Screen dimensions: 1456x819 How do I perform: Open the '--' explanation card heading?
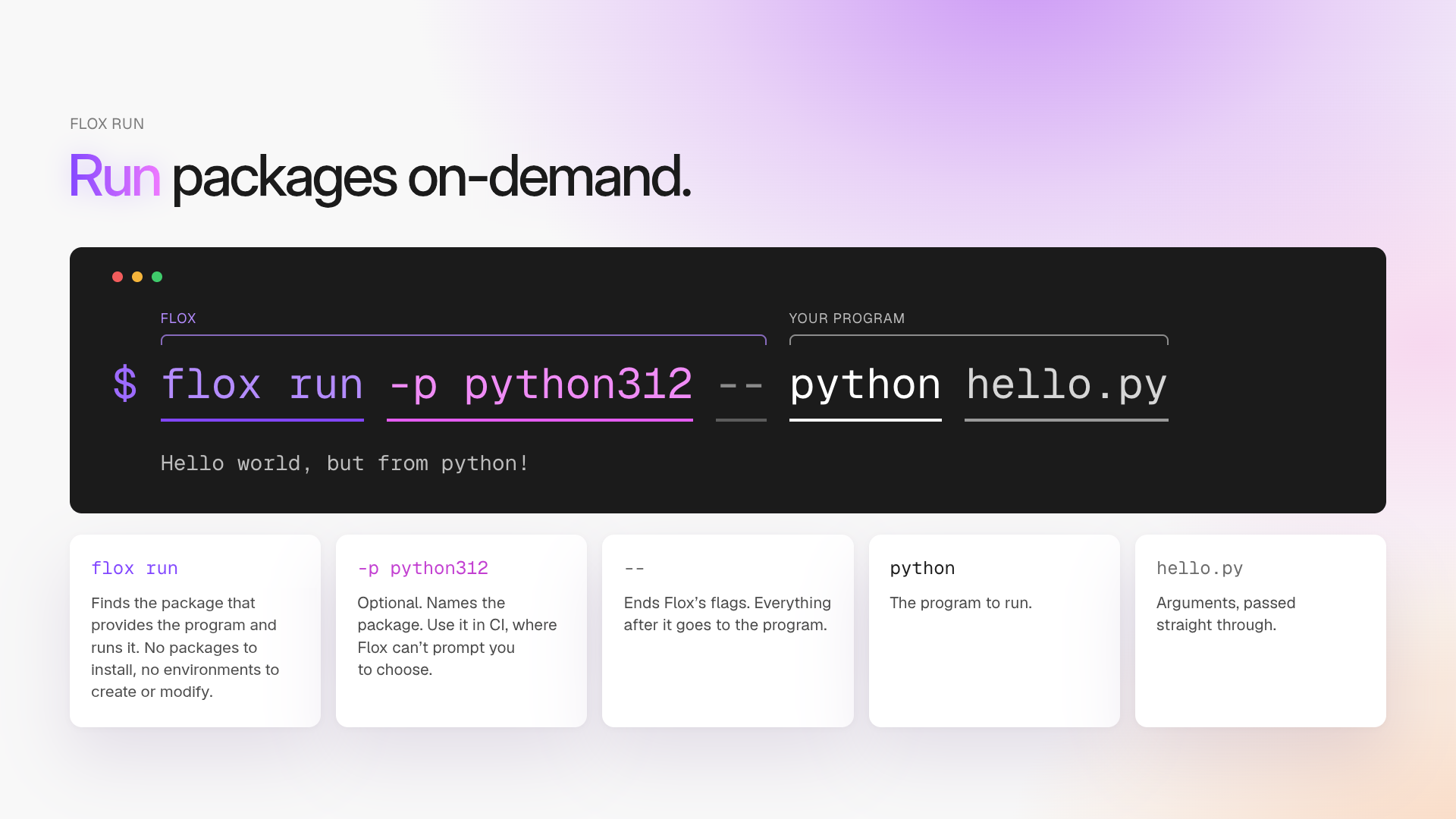(634, 568)
